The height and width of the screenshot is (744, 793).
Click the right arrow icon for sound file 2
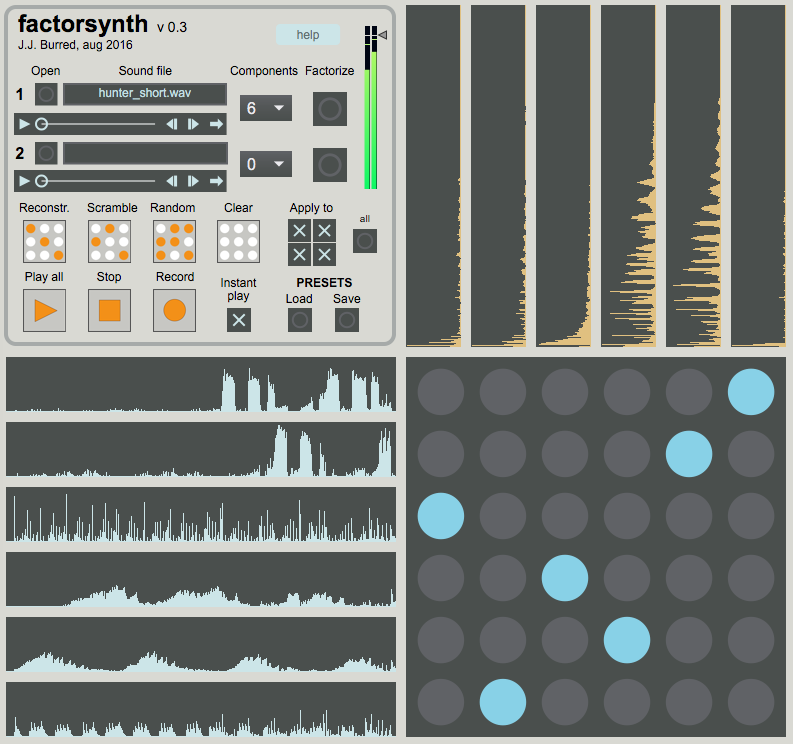[x=216, y=181]
